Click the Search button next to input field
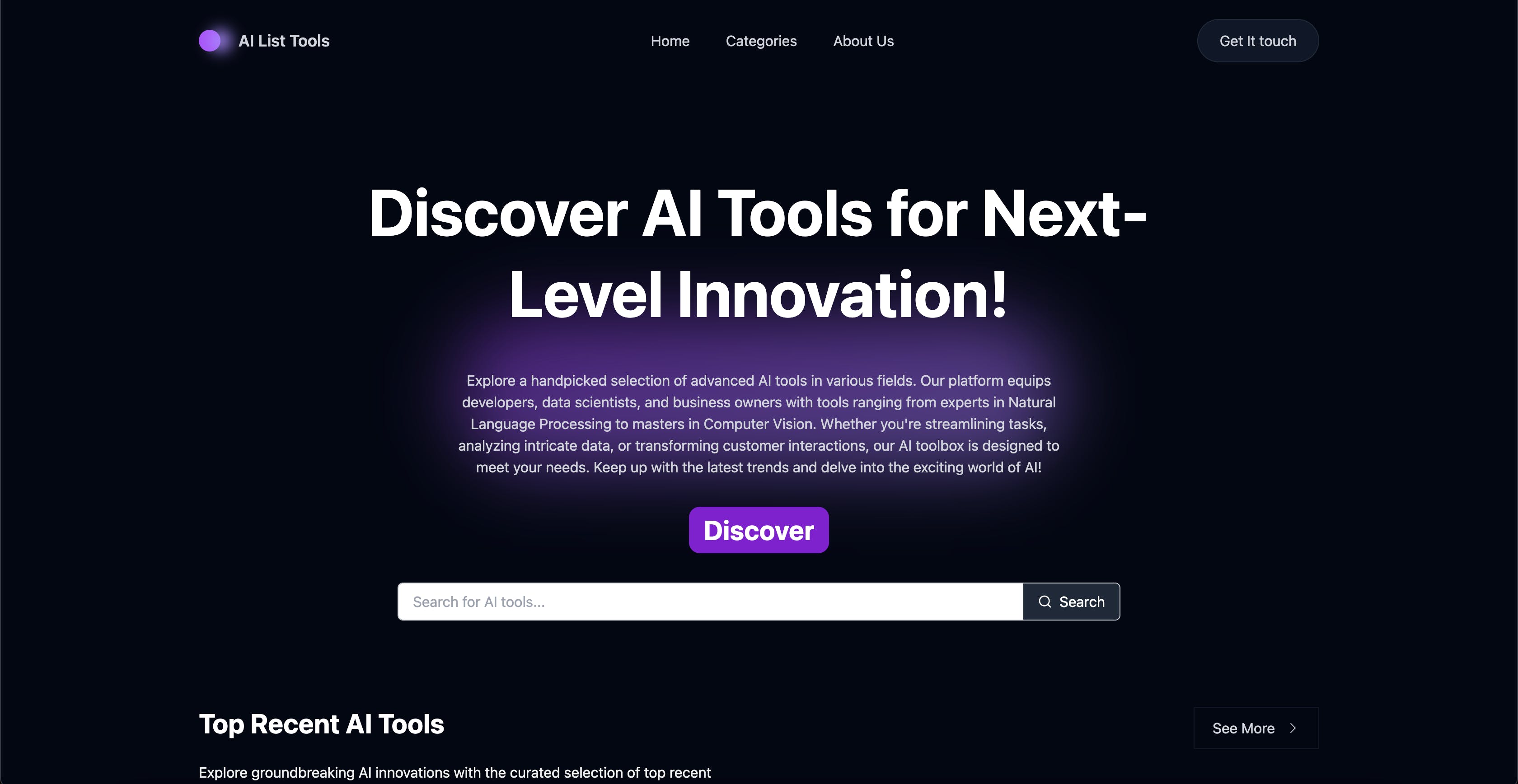Viewport: 1518px width, 784px height. click(x=1071, y=601)
